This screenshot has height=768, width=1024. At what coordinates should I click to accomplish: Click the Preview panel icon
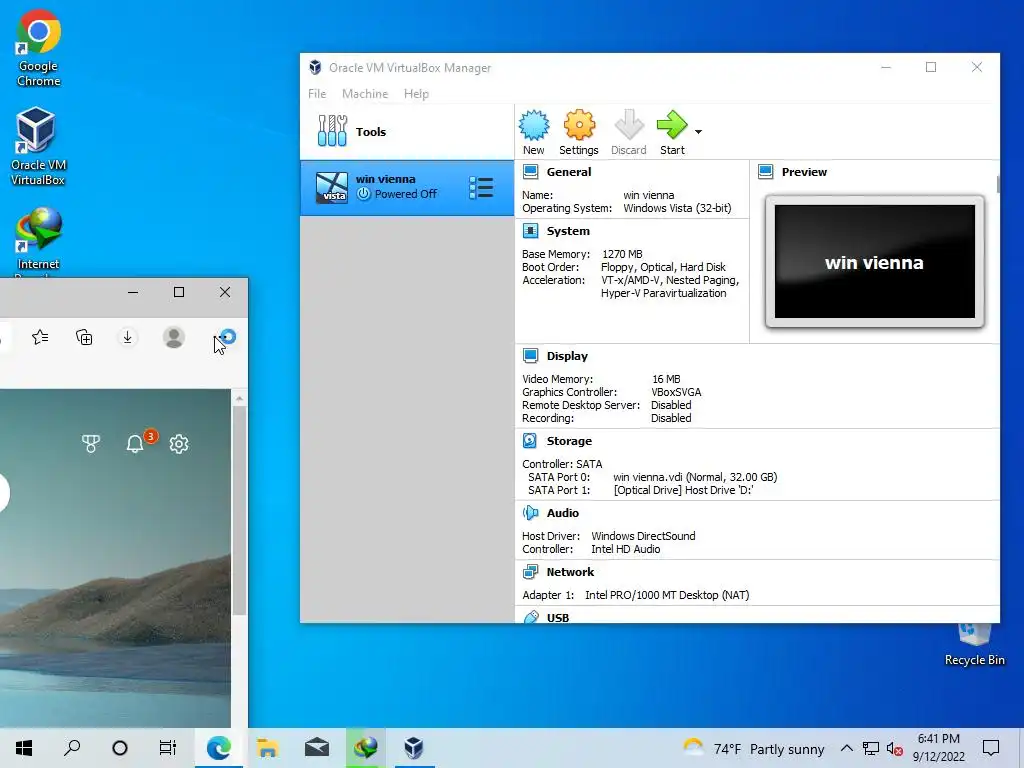[x=765, y=172]
